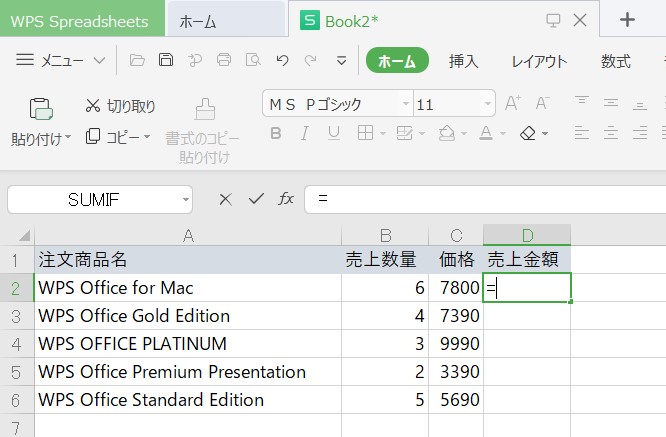Click the fill color bucket icon
666x437 pixels.
point(446,133)
